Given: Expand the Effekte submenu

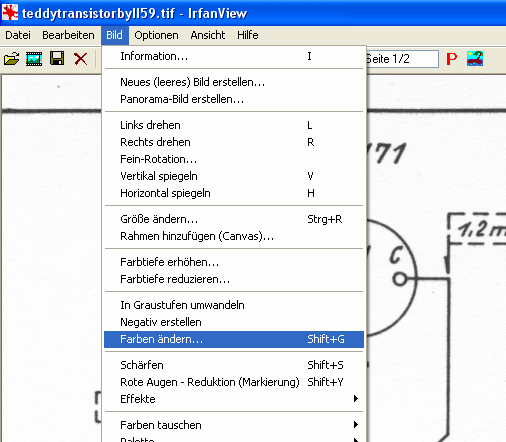Looking at the screenshot, I should pyautogui.click(x=234, y=399).
